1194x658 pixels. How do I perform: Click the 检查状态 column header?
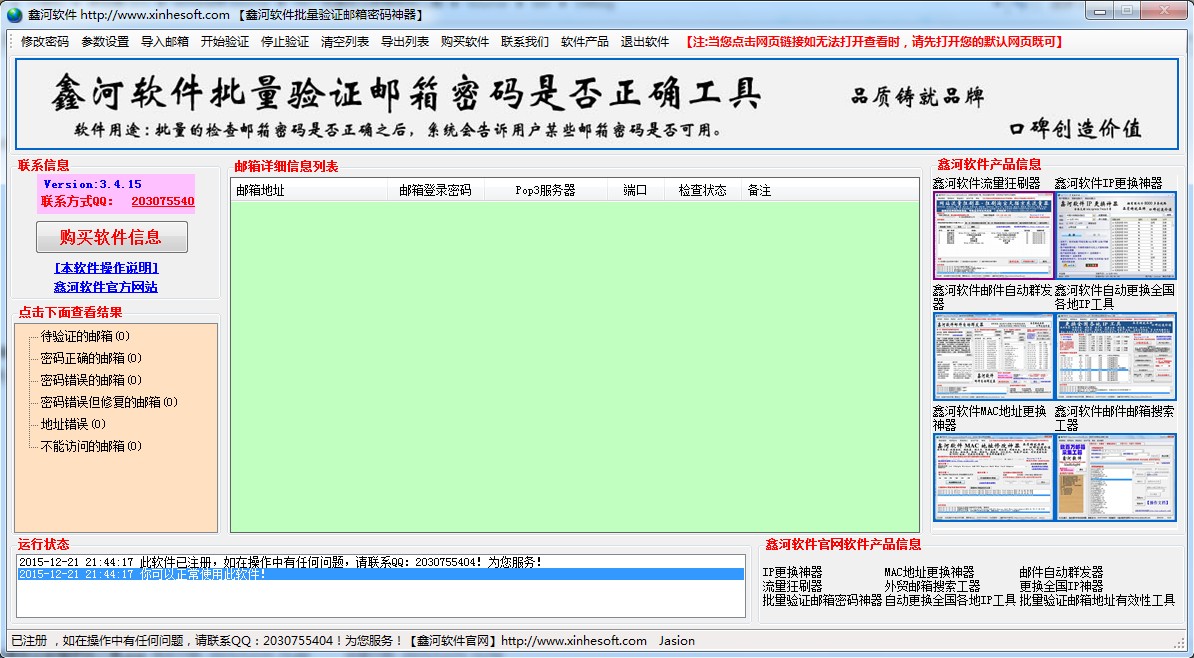click(x=702, y=190)
